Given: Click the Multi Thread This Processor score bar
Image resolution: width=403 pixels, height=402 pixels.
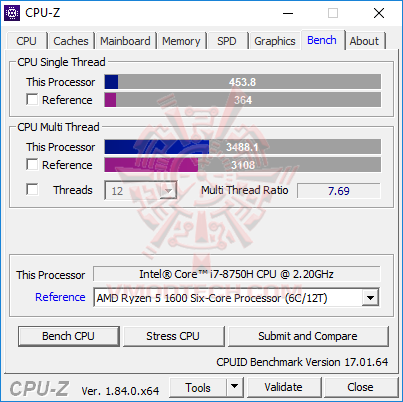Looking at the screenshot, I should click(243, 147).
